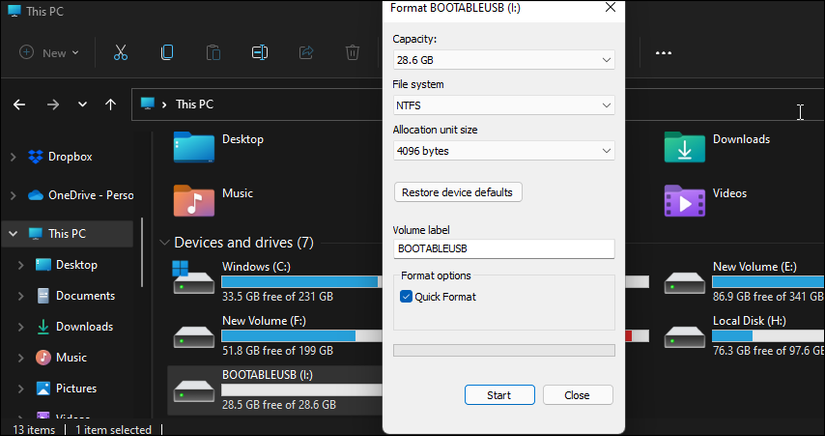Viewport: 825px width, 436px height.
Task: Select the New Volume (F:) drive
Action: pyautogui.click(x=275, y=336)
